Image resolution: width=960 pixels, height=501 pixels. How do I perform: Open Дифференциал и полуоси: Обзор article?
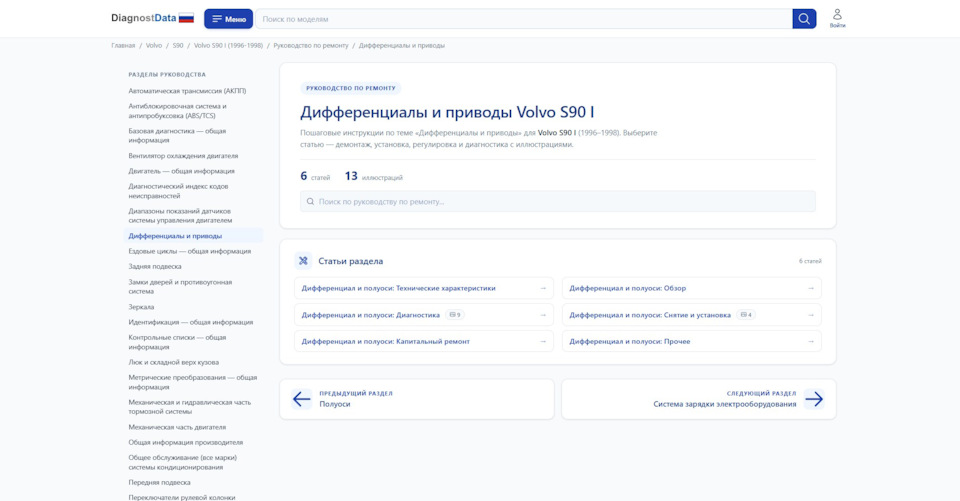click(x=692, y=288)
